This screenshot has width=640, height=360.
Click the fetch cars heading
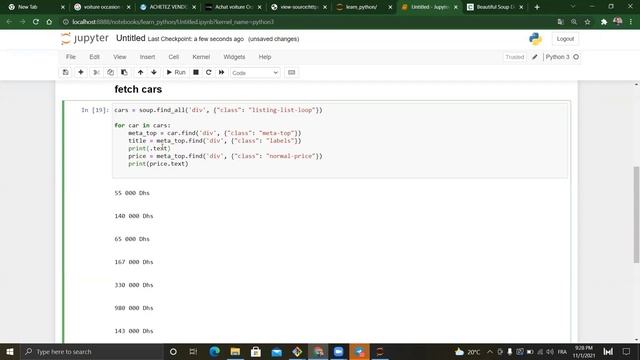[x=138, y=89]
